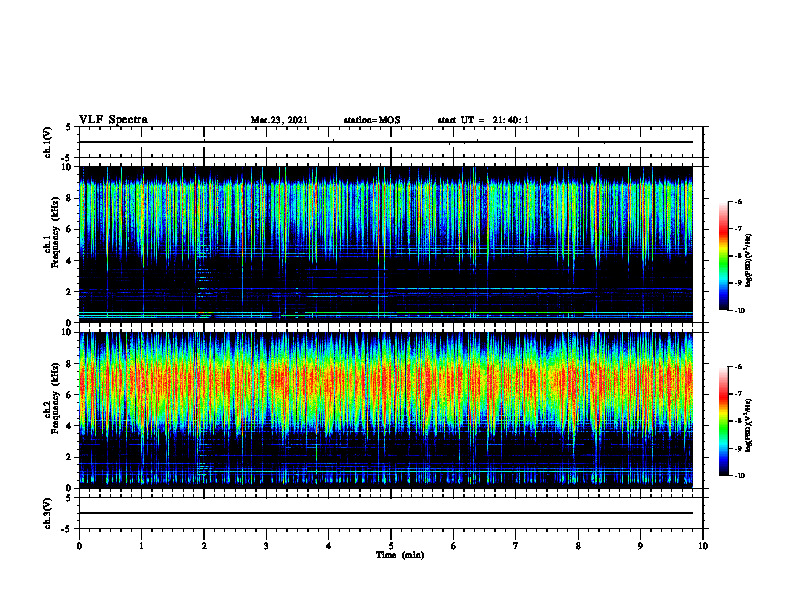Click time axis tick label "1"

(141, 546)
